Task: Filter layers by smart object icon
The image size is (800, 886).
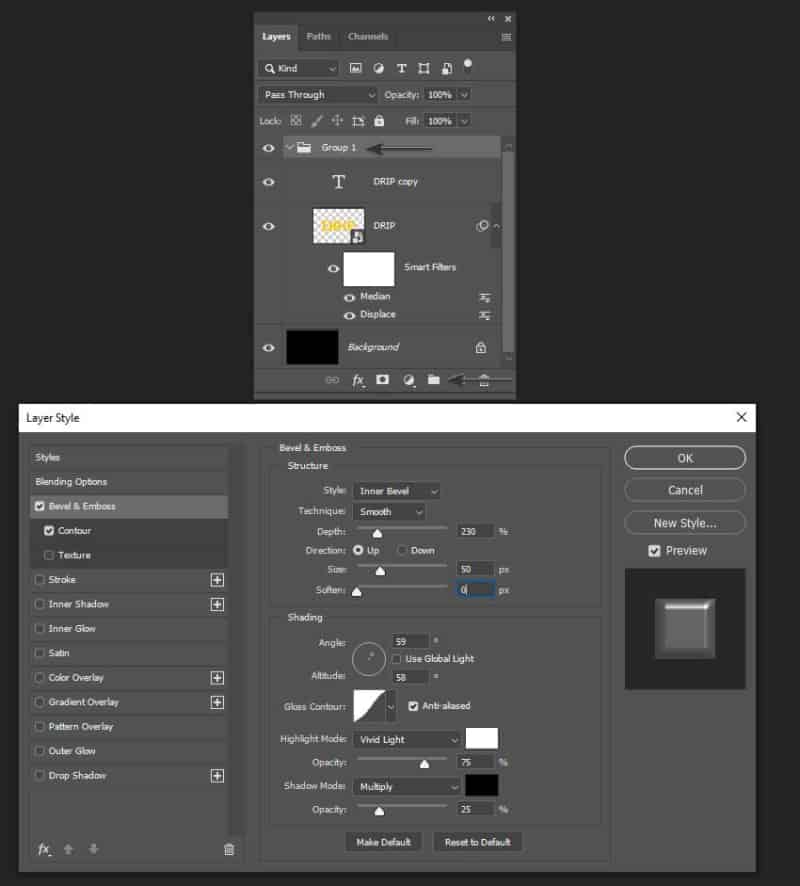Action: pos(446,68)
